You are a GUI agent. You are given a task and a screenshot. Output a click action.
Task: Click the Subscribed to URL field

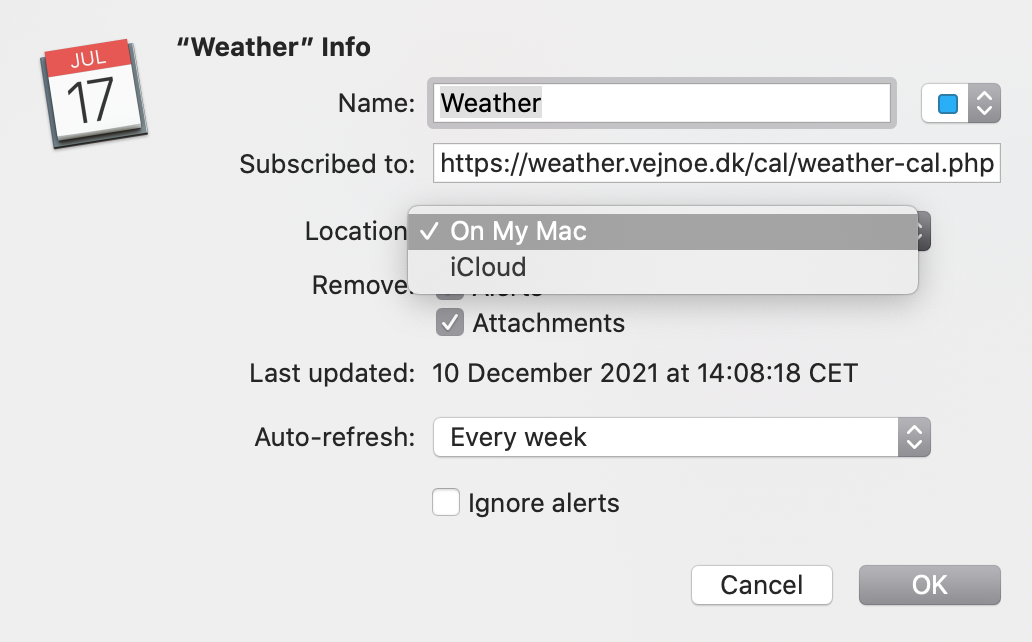pos(717,163)
